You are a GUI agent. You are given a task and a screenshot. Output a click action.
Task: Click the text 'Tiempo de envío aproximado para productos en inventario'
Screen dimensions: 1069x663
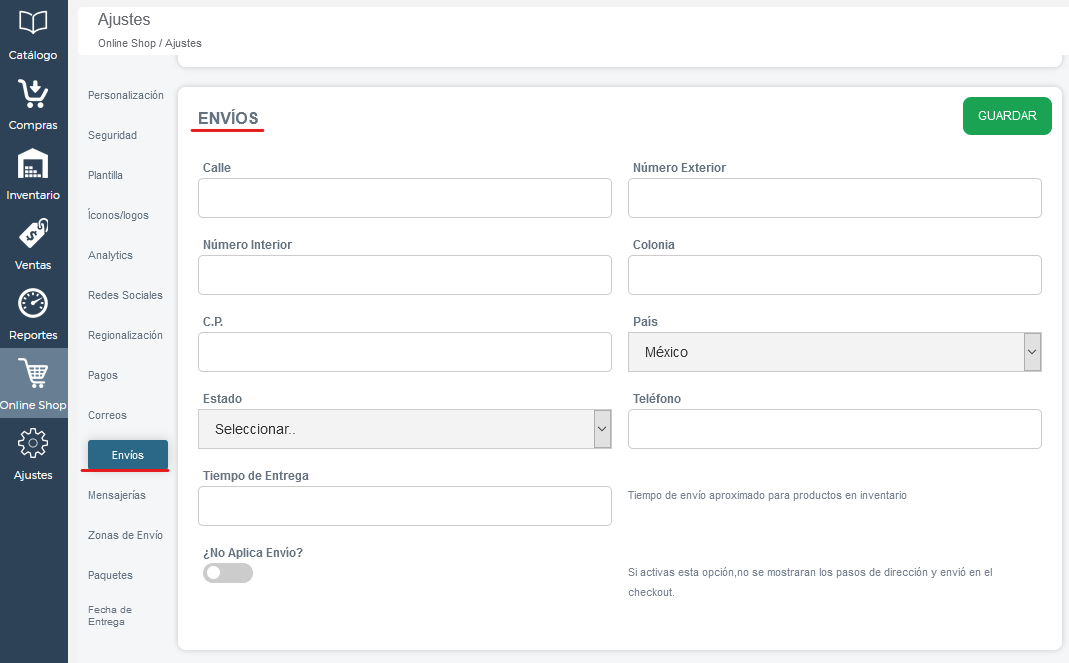767,495
